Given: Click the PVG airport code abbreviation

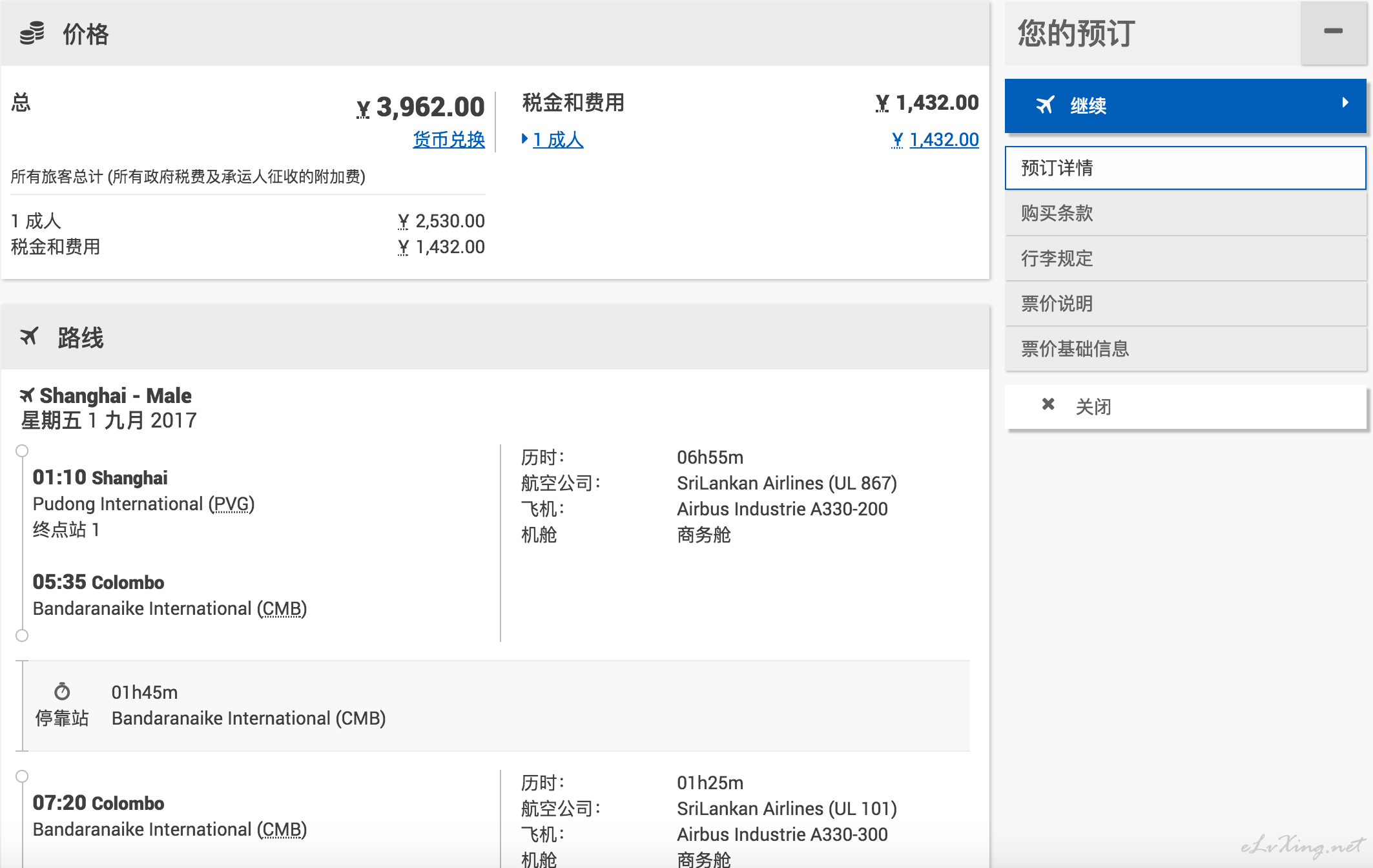Looking at the screenshot, I should tap(231, 504).
